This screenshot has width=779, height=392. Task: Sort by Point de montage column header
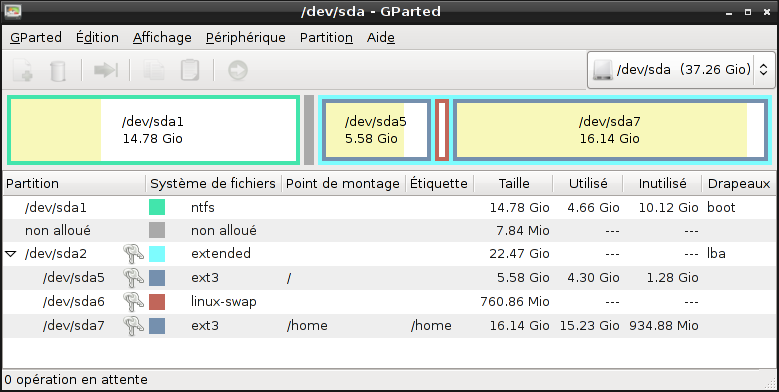pyautogui.click(x=343, y=184)
